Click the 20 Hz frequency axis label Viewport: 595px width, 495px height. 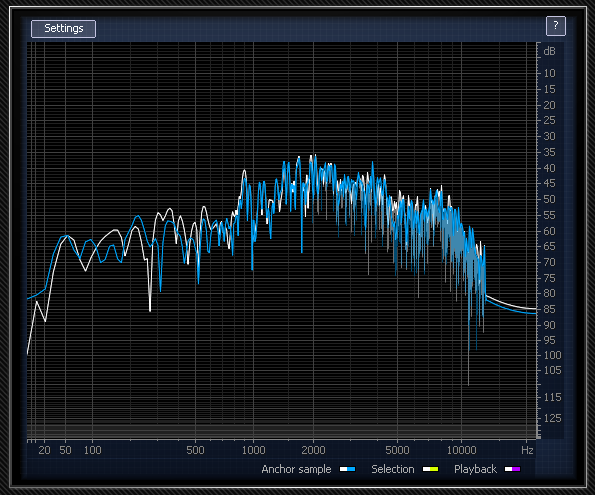click(44, 450)
